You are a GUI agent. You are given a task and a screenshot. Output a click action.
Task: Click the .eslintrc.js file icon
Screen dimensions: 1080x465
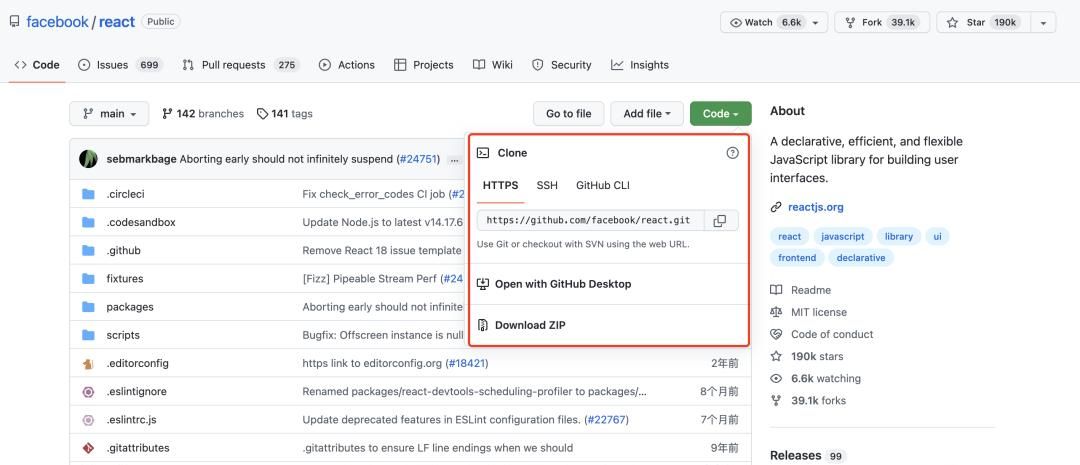point(88,420)
